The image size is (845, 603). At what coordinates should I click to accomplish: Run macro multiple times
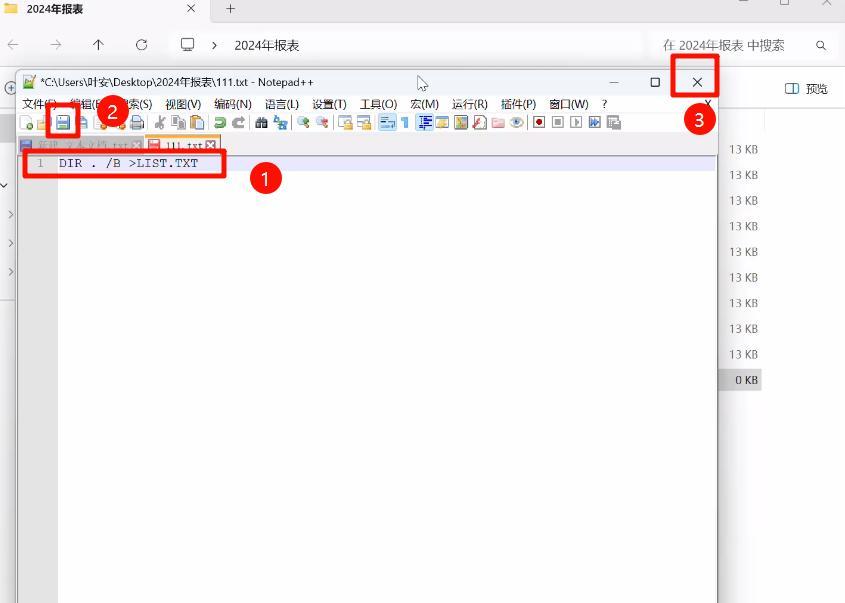[594, 123]
